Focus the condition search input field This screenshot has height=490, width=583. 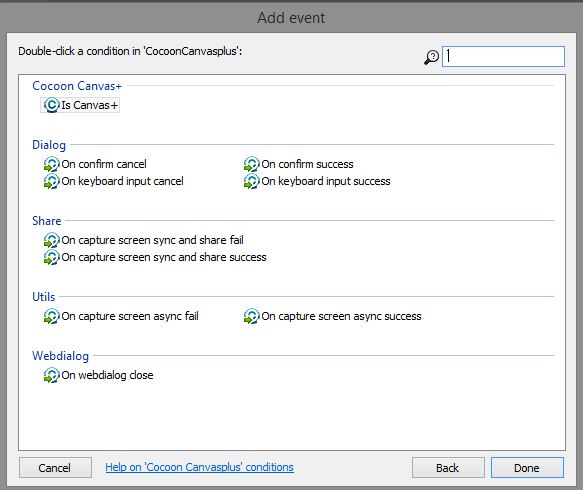pyautogui.click(x=503, y=57)
